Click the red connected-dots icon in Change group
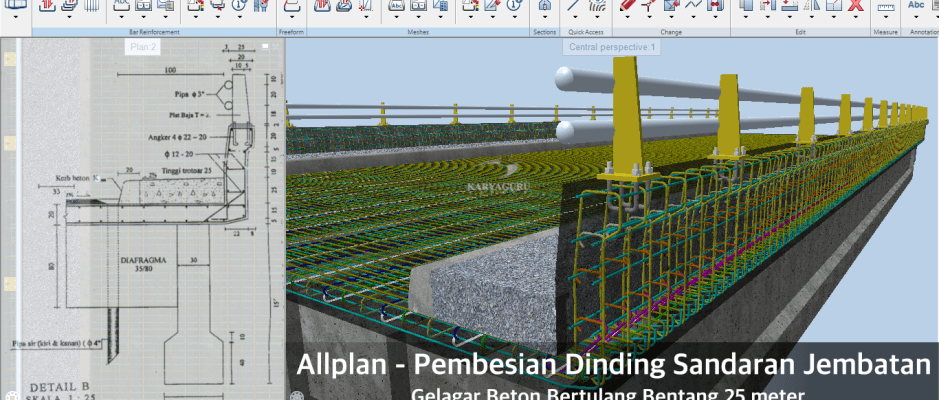The width and height of the screenshot is (939, 400). (x=715, y=5)
